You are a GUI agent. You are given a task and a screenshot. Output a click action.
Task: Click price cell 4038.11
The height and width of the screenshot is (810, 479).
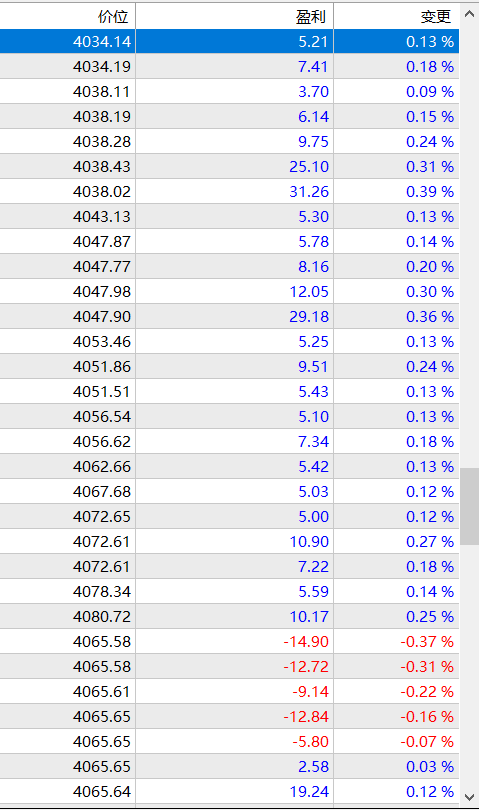pos(102,92)
